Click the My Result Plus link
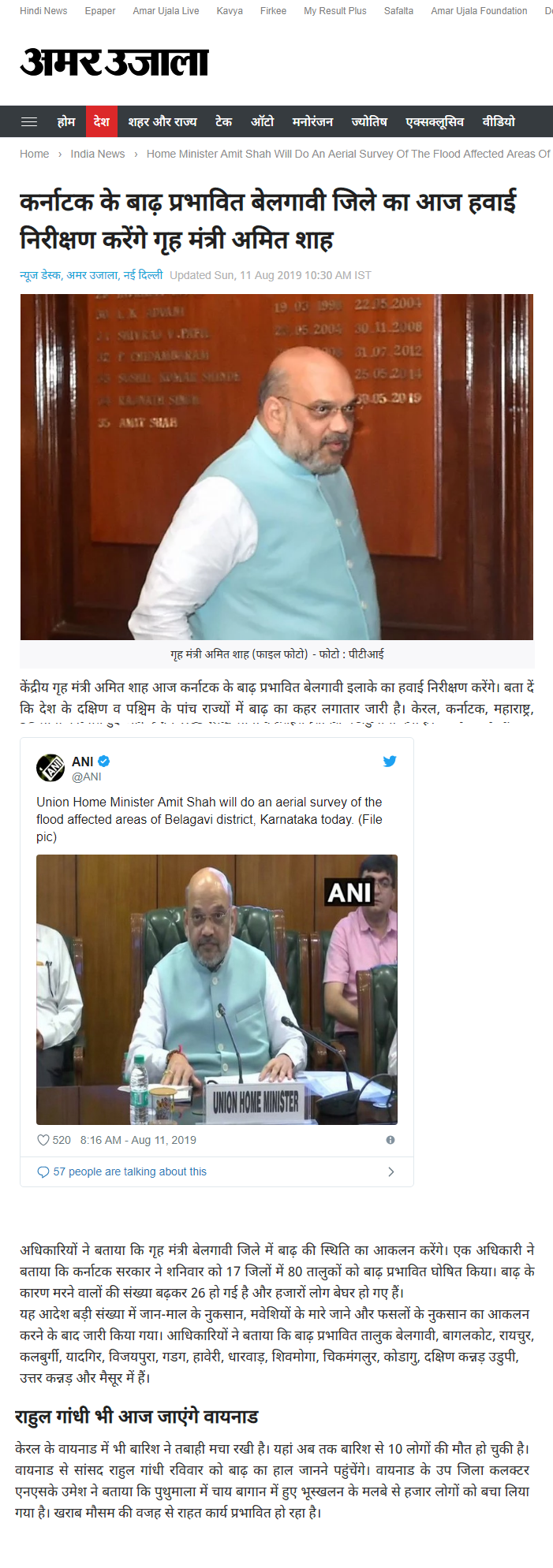Viewport: 553px width, 1568px height. [x=335, y=11]
